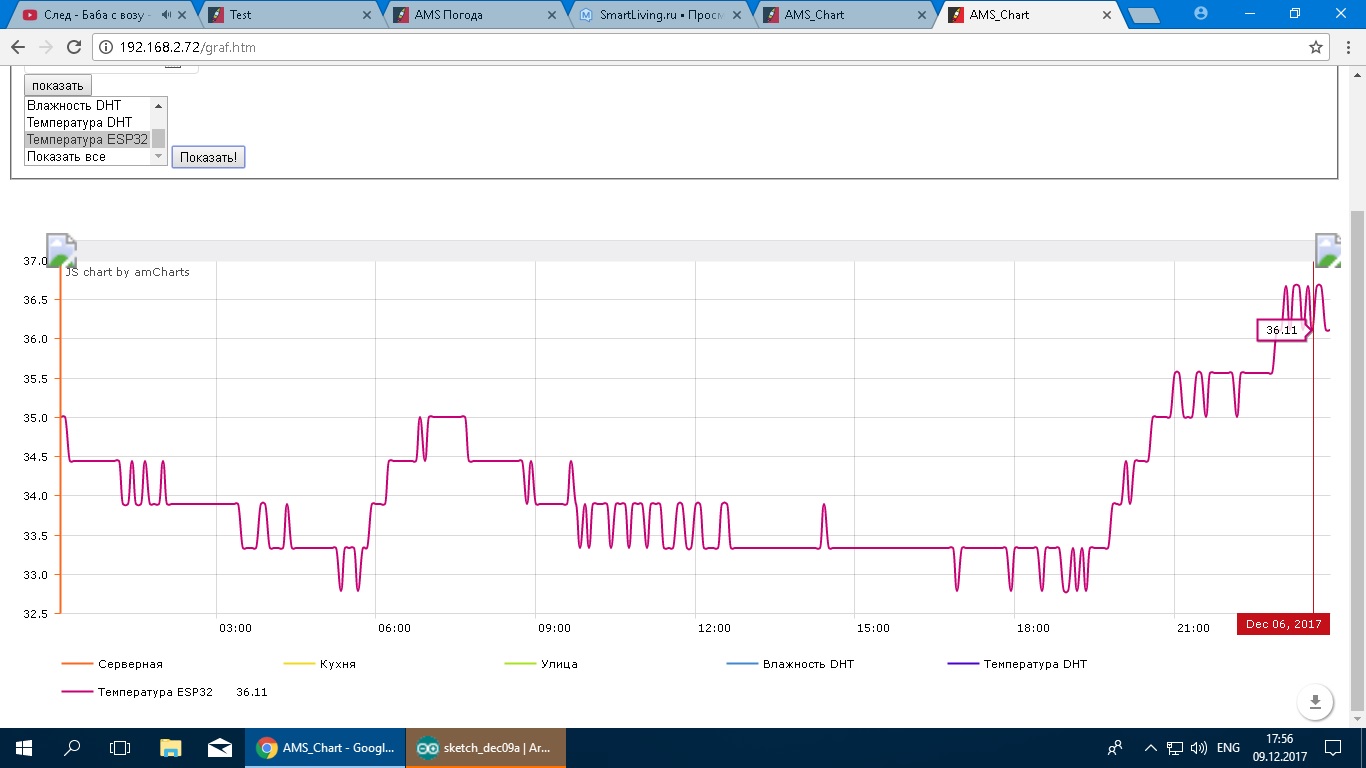Open the Chrome menu three-dots icon
This screenshot has width=1366, height=768.
(1345, 47)
